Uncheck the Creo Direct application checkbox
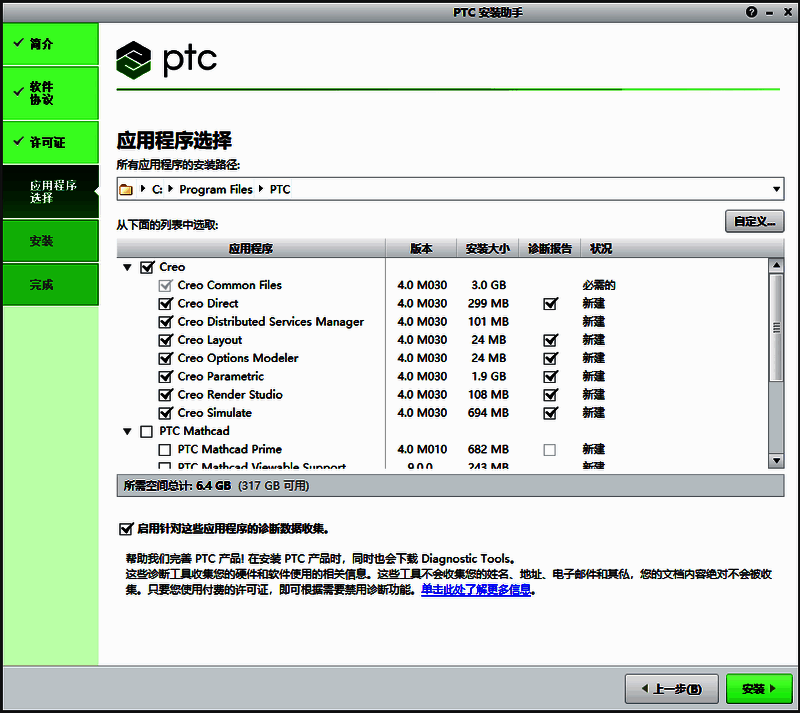 point(166,304)
